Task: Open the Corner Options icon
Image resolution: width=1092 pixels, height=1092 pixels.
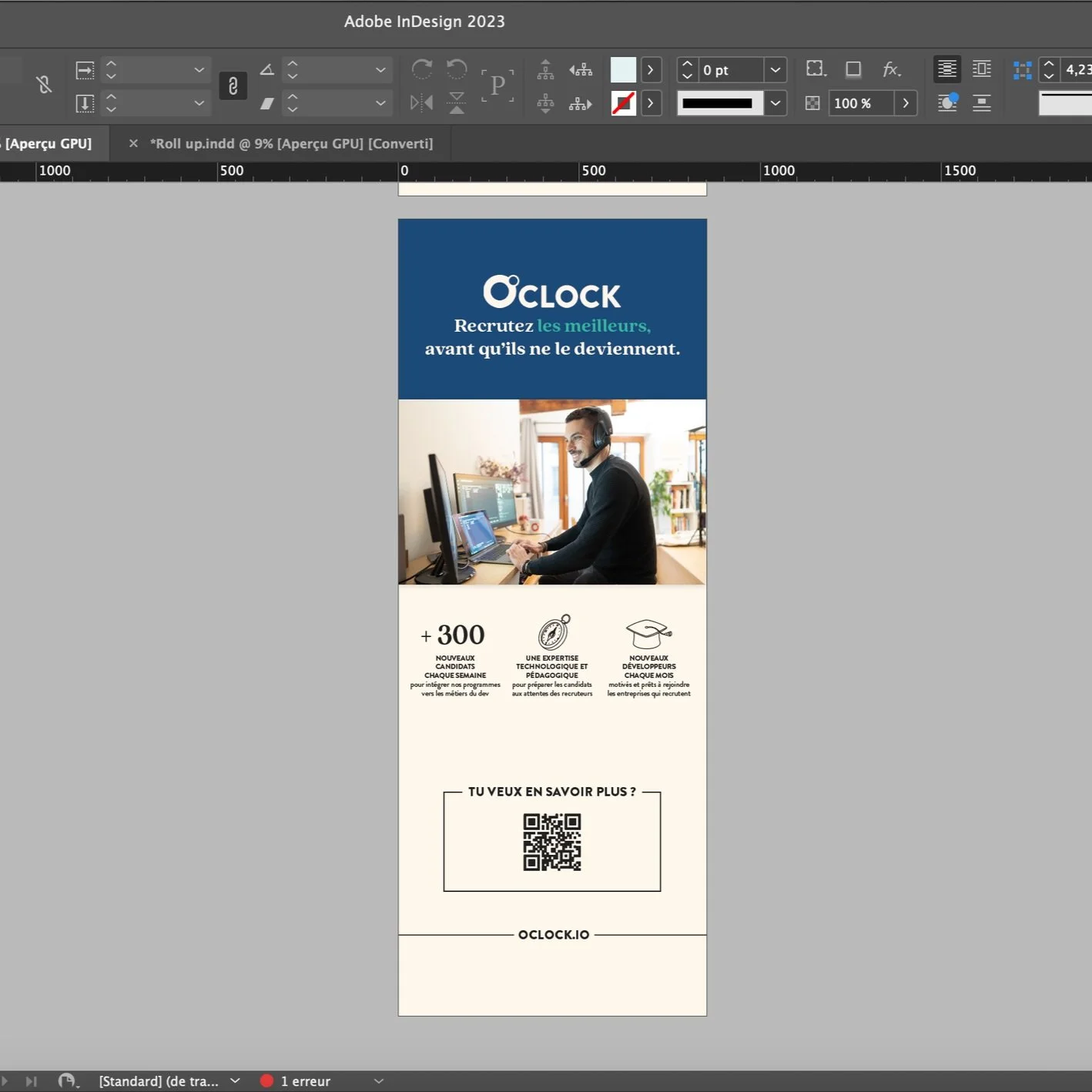Action: [x=816, y=69]
